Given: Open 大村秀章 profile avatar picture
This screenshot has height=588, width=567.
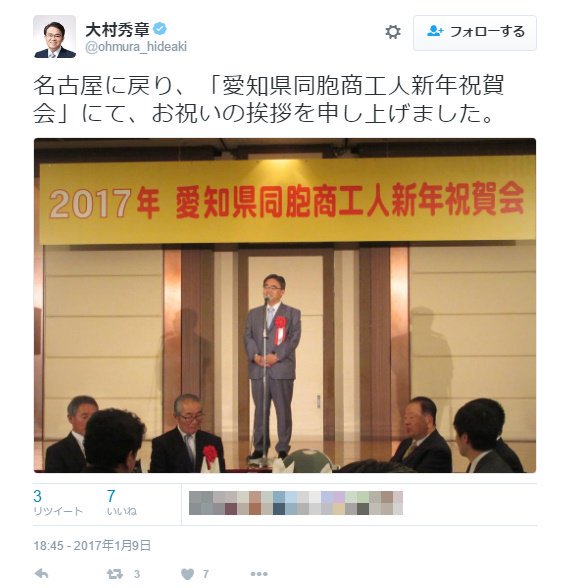Looking at the screenshot, I should 55,37.
